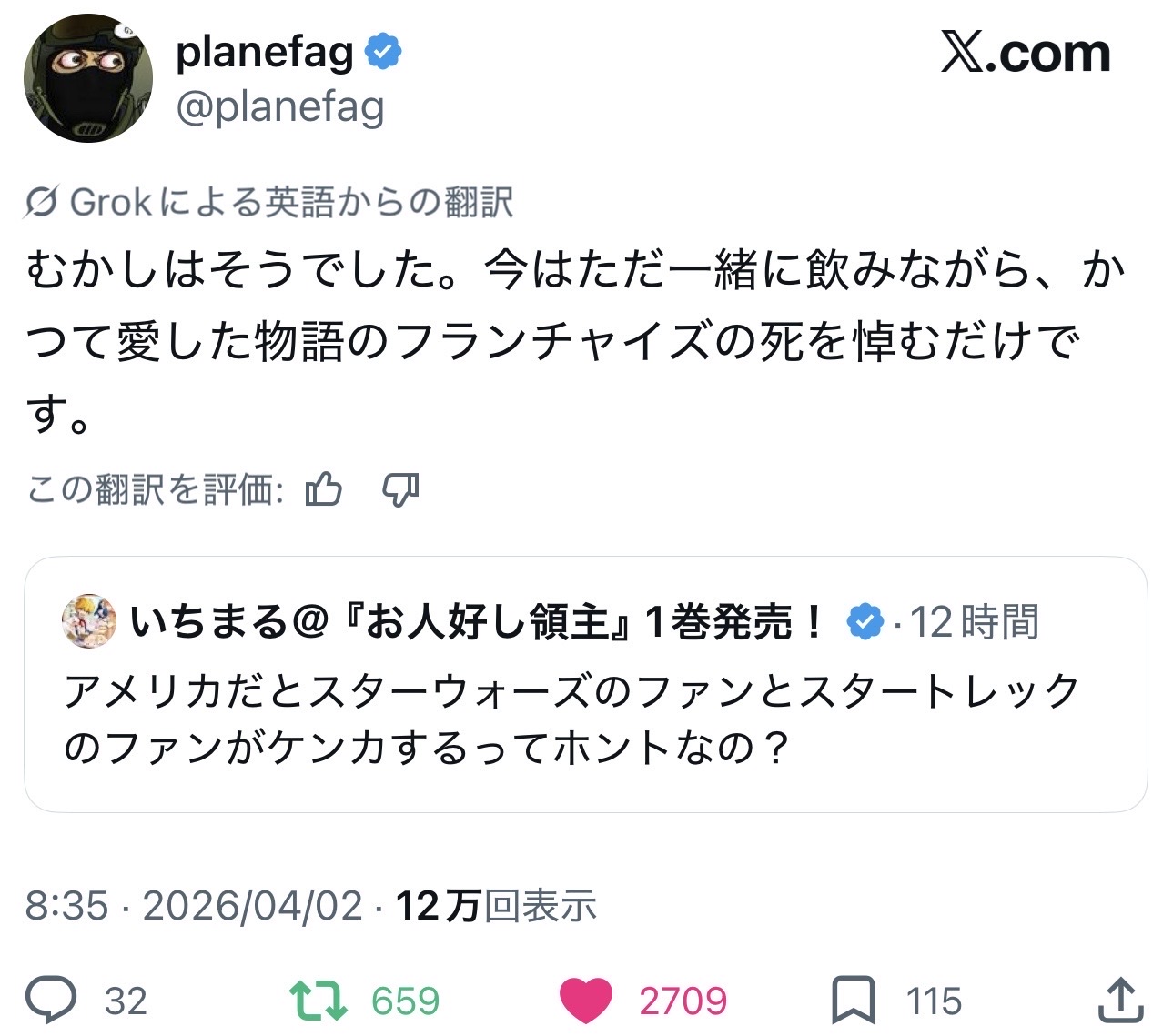This screenshot has height=1036, width=1173.
Task: Click the reply speech bubble icon
Action: pyautogui.click(x=51, y=1000)
